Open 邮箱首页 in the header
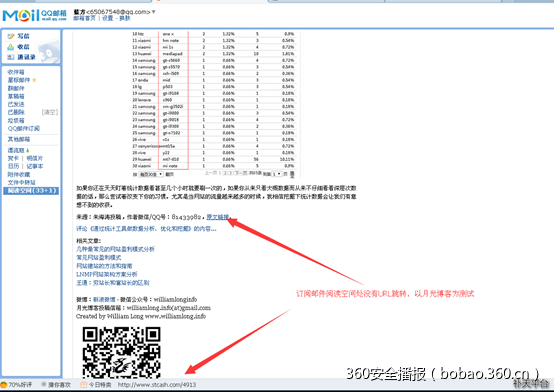This screenshot has height=392, width=554. (x=84, y=18)
